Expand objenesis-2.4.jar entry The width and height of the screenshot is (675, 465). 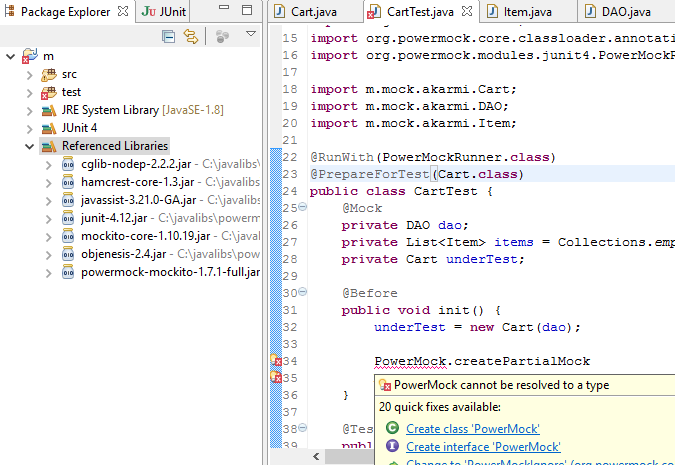click(x=49, y=255)
